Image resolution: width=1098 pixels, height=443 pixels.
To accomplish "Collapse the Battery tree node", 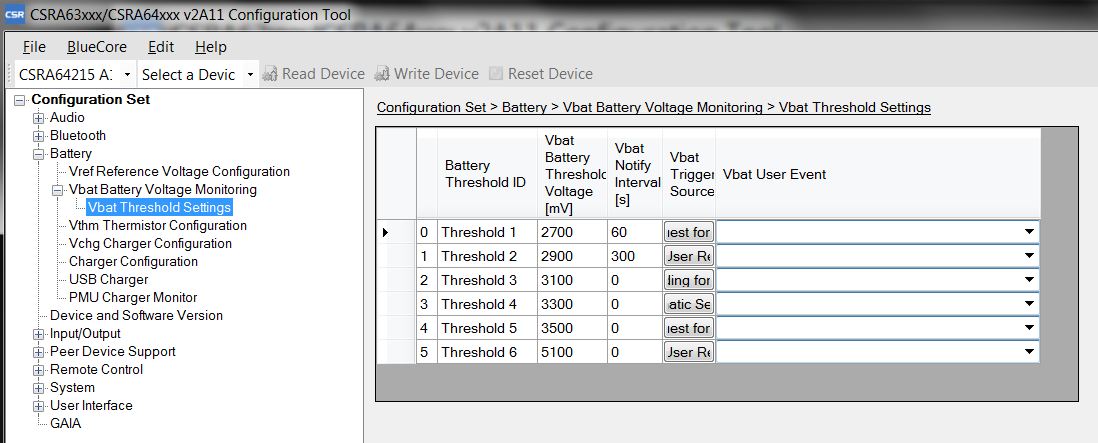I will 39,154.
